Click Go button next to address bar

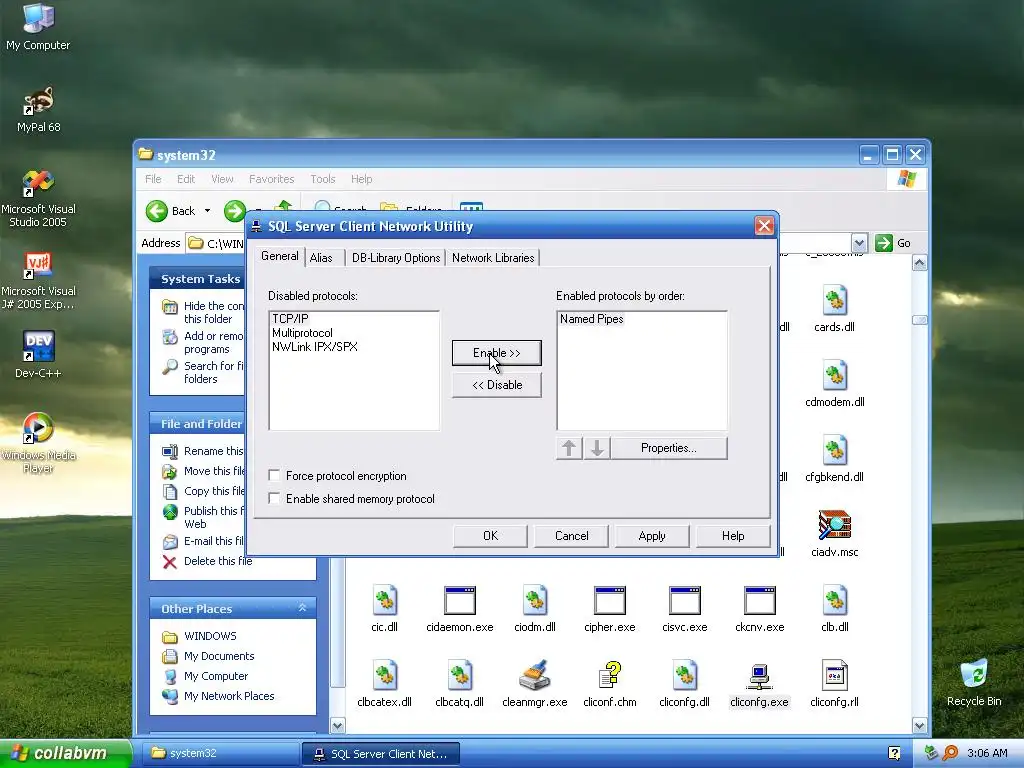893,243
